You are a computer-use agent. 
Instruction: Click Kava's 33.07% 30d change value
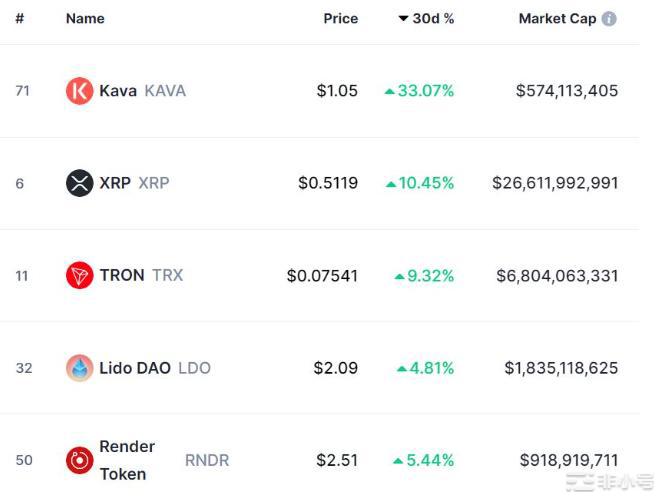[x=425, y=91]
